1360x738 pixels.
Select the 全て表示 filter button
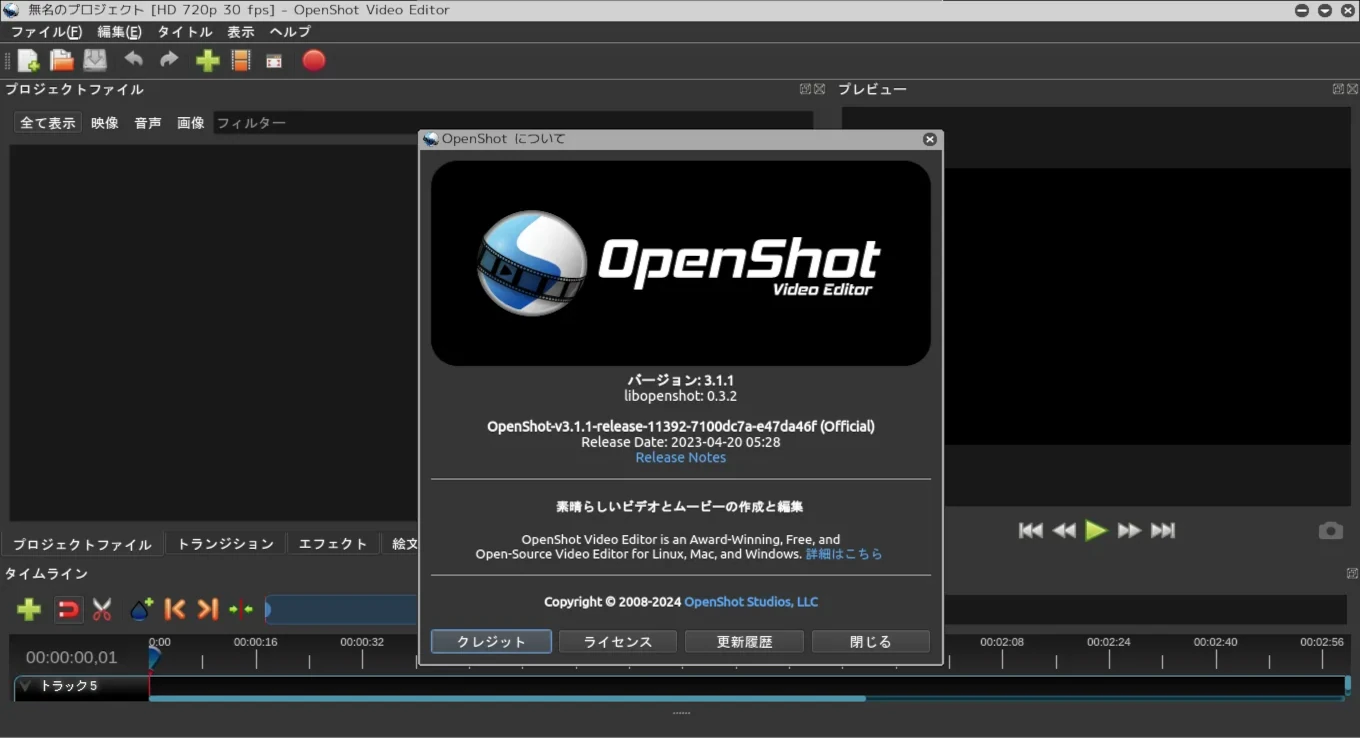coord(48,123)
